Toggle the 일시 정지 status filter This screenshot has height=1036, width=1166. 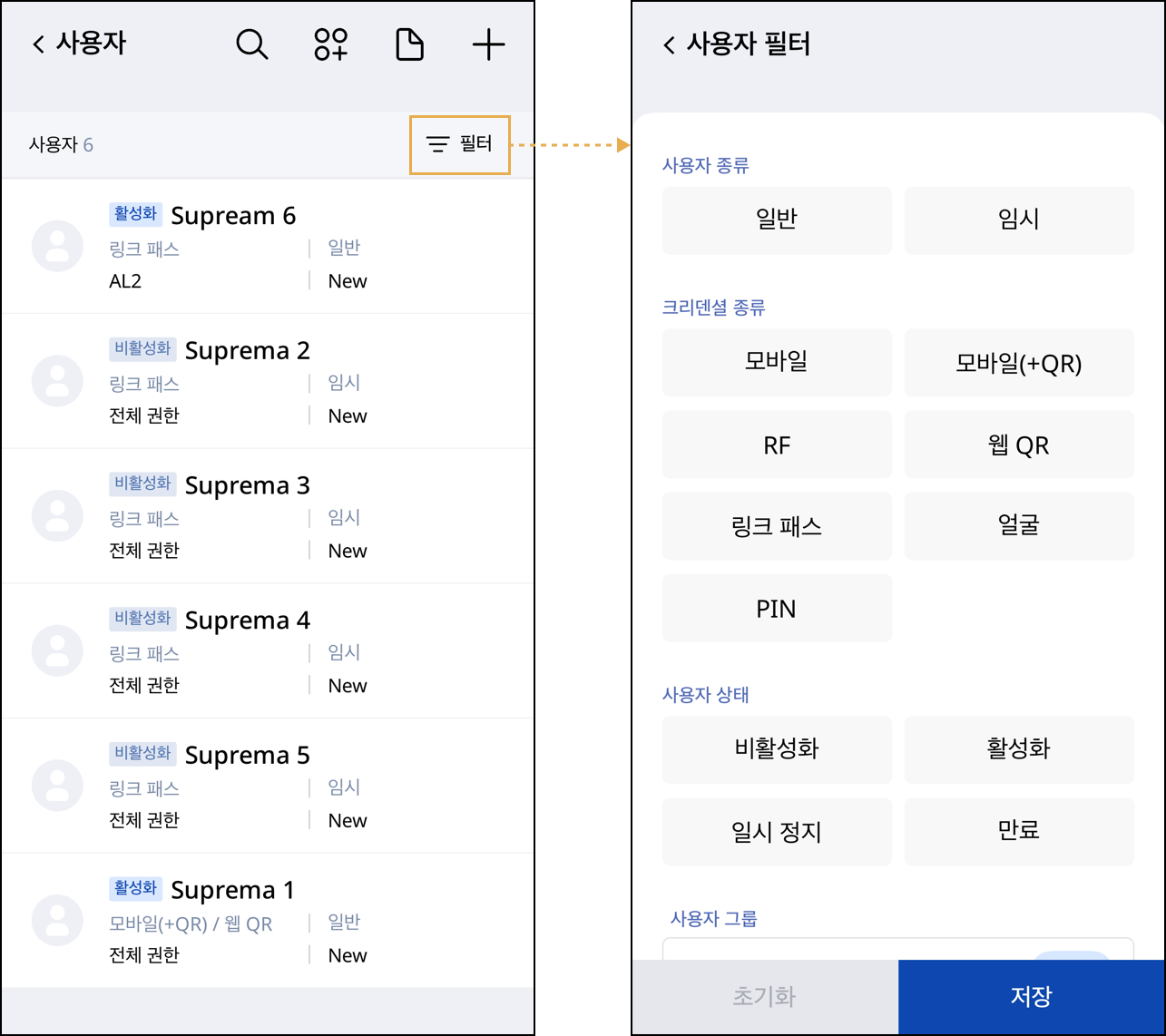coord(777,832)
